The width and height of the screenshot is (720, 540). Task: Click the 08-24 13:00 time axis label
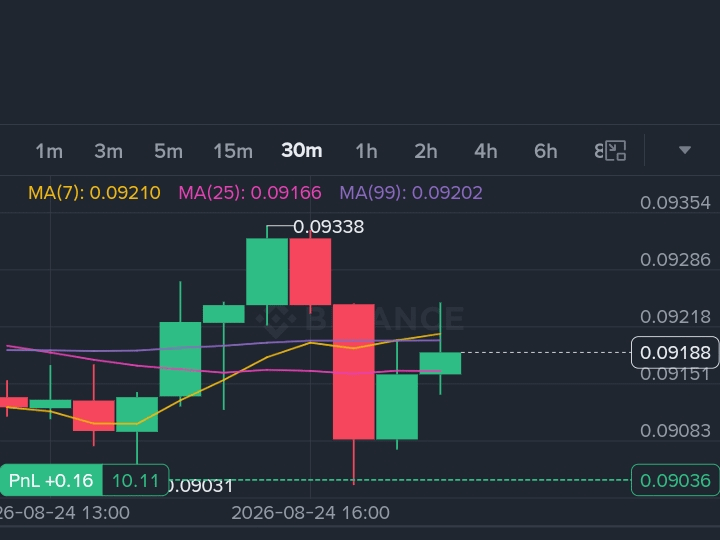coord(65,513)
